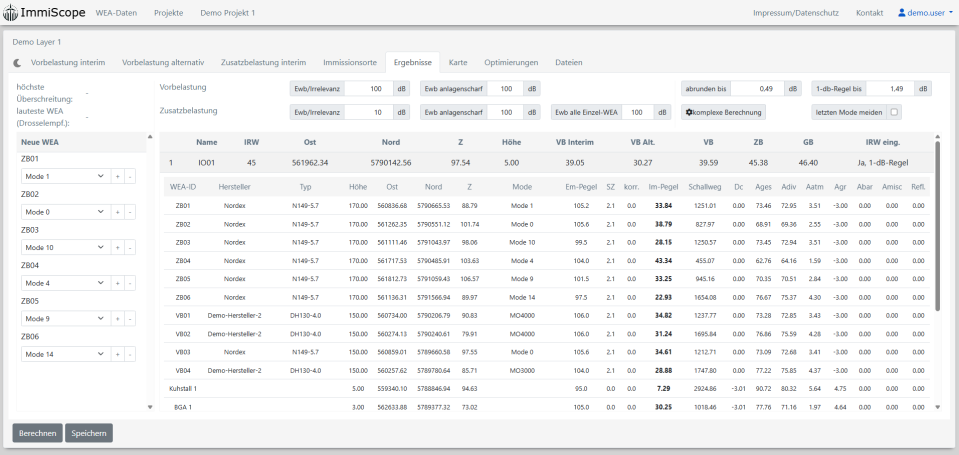
Task: Click plus button for ZB03
Action: [118, 248]
